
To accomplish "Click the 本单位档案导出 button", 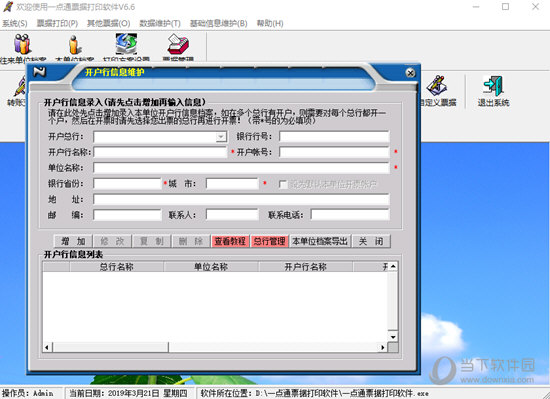I will point(320,241).
